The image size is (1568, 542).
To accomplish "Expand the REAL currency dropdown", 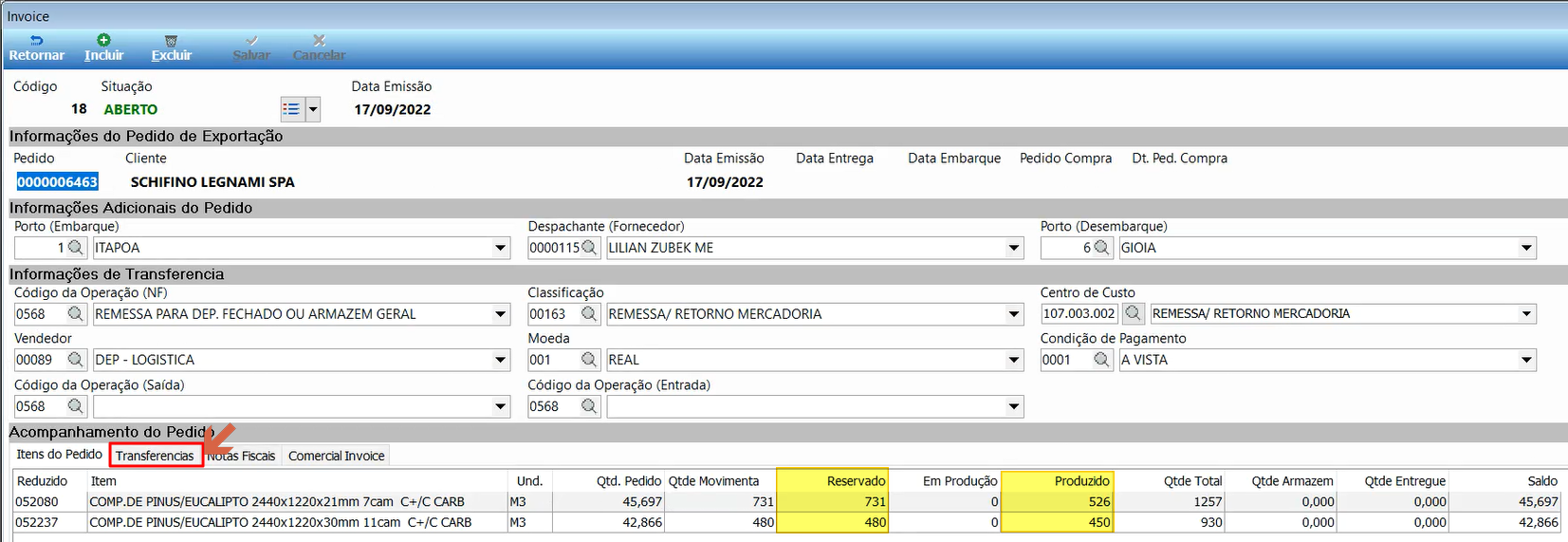I will click(1014, 360).
